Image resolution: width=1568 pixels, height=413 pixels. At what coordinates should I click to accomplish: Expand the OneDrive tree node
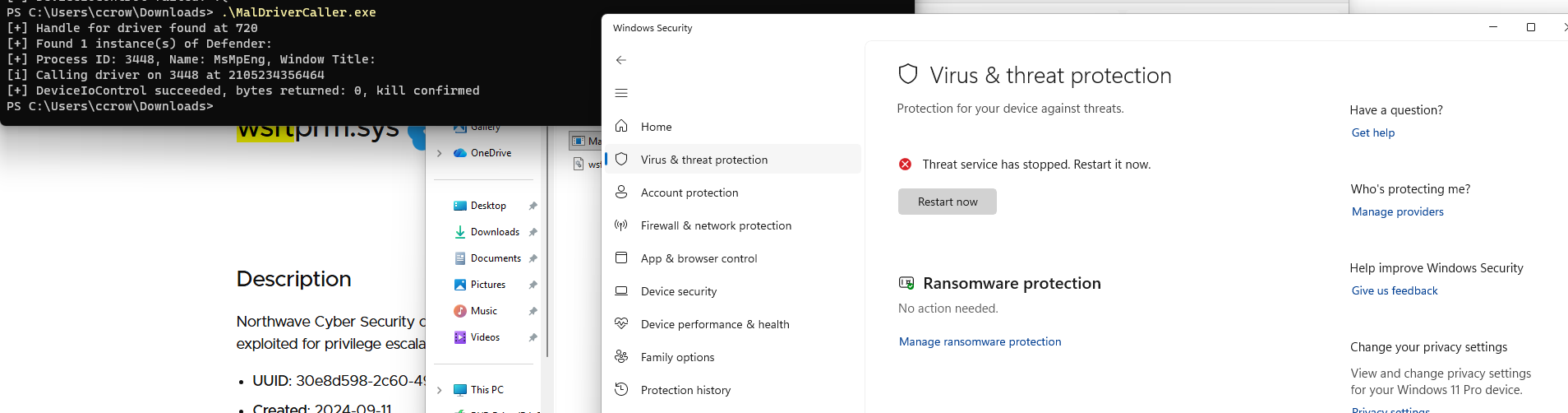[x=440, y=153]
